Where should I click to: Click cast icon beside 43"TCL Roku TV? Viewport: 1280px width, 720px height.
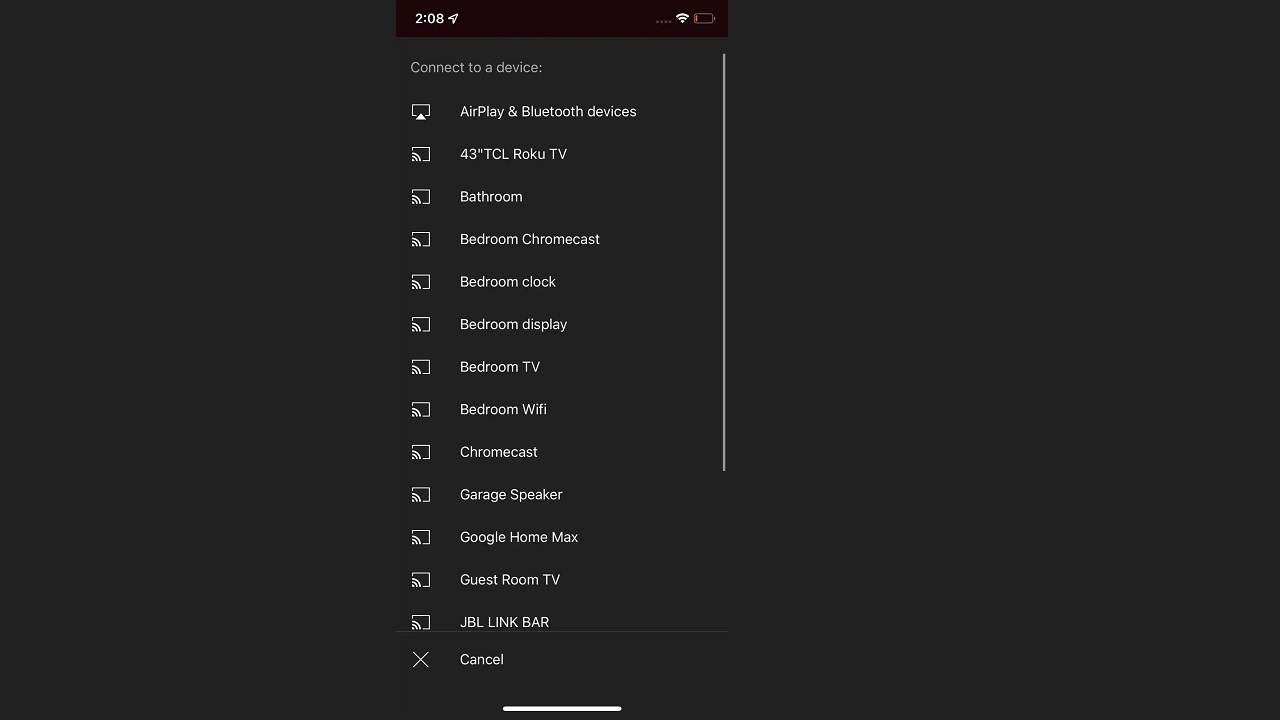coord(421,154)
